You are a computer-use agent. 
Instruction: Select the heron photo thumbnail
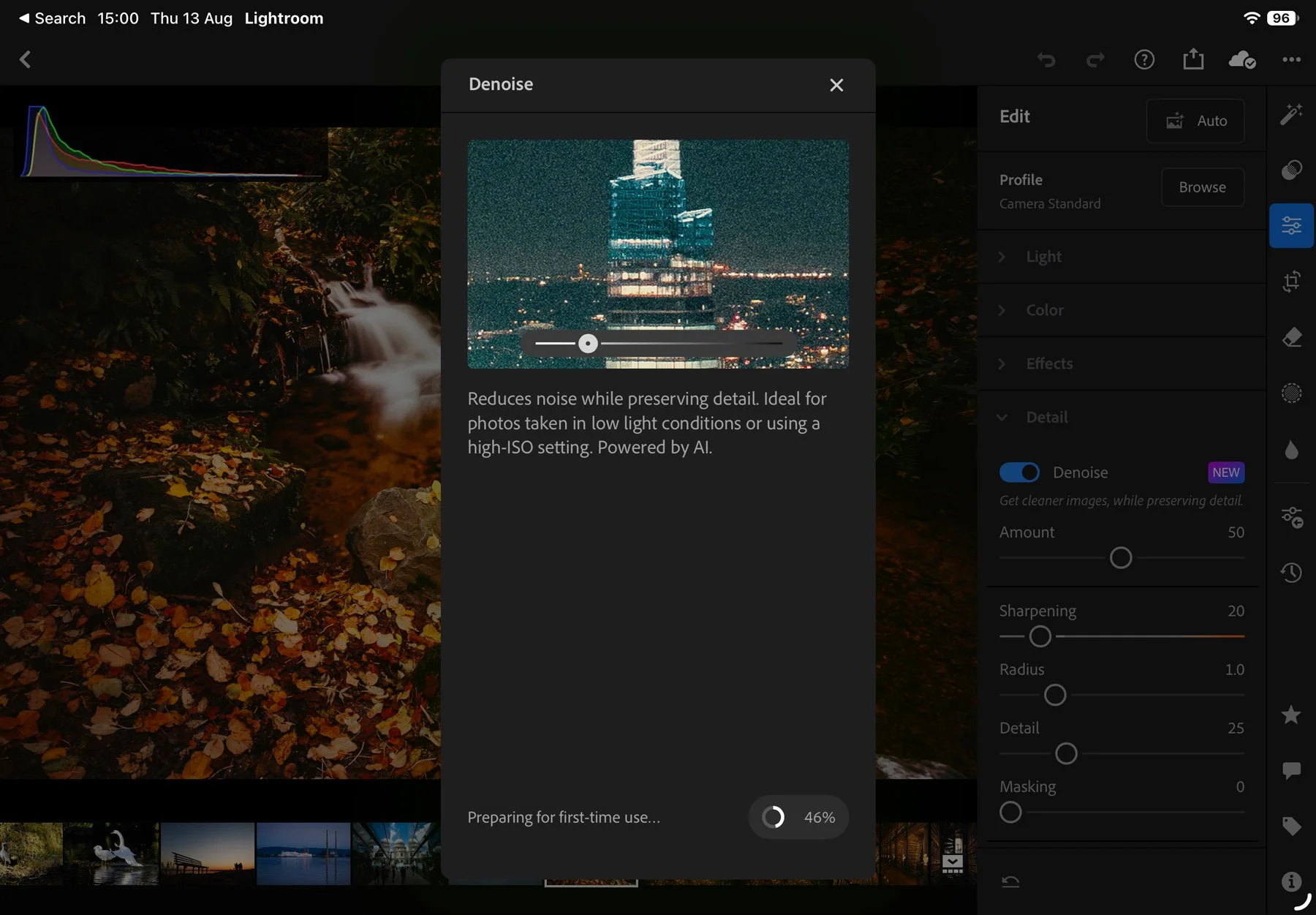click(x=31, y=854)
